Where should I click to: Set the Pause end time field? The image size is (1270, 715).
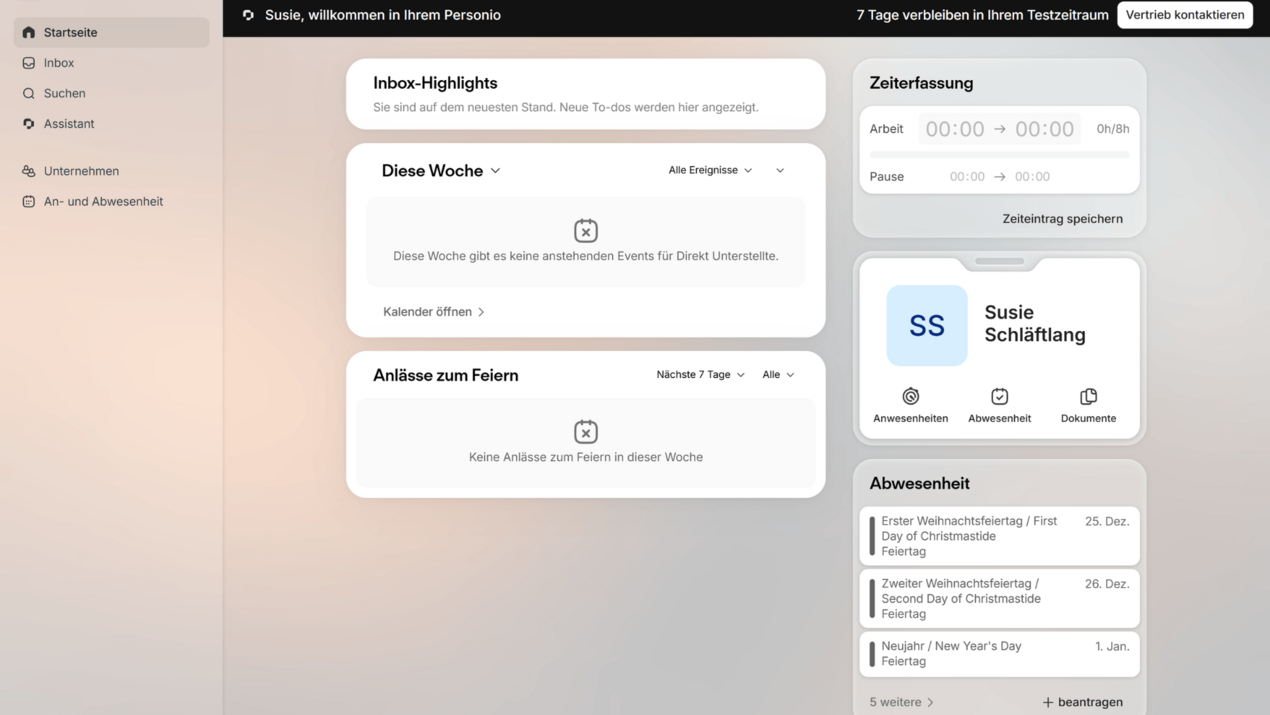point(1032,176)
